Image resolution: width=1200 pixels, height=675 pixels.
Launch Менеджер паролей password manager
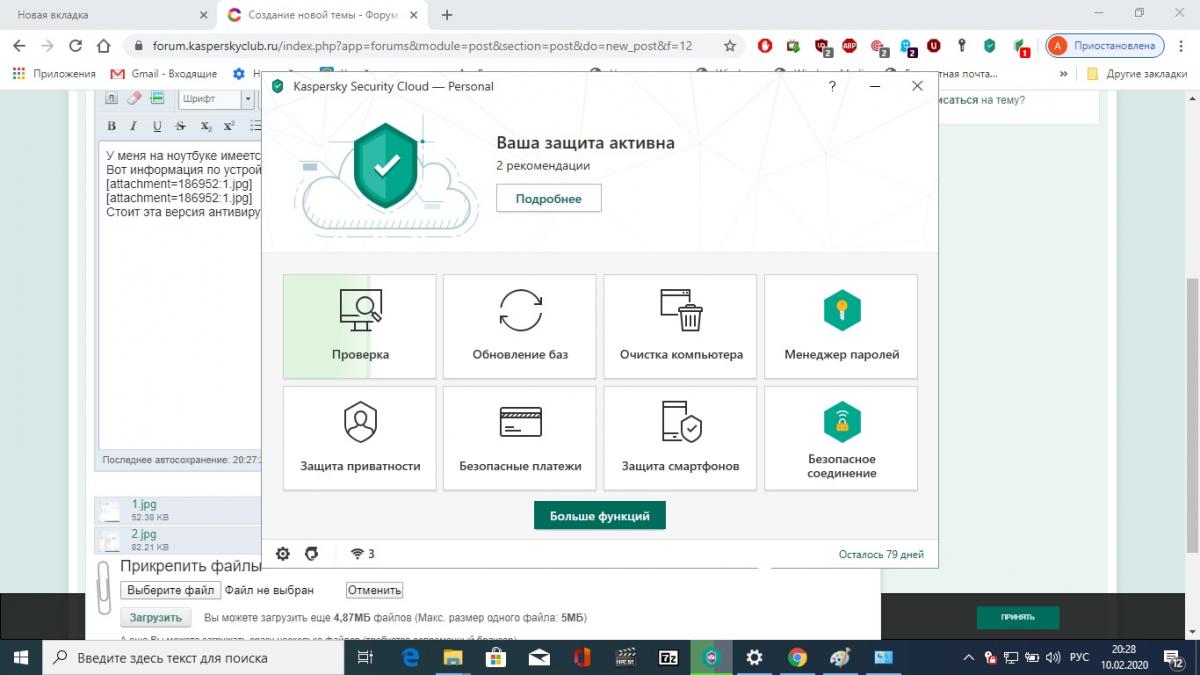(x=841, y=326)
